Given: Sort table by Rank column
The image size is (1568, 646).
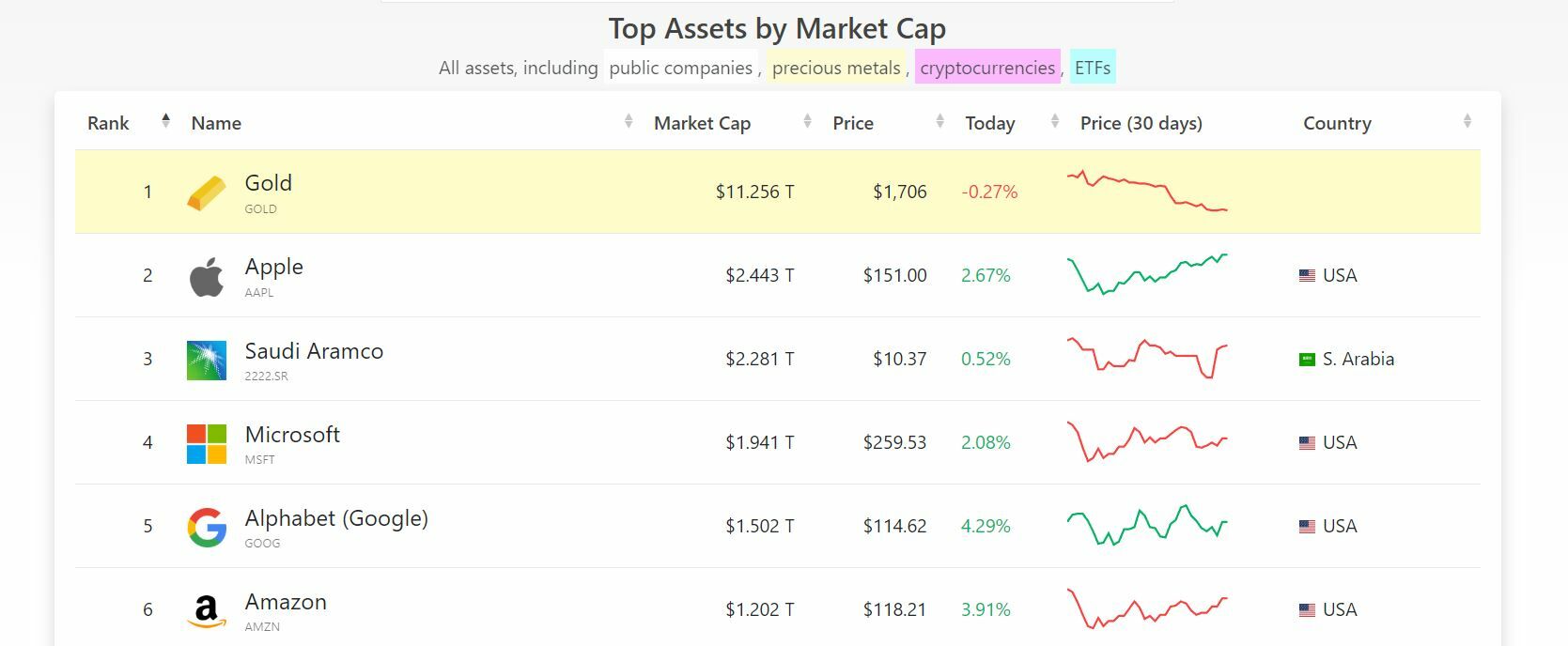Looking at the screenshot, I should pyautogui.click(x=165, y=121).
